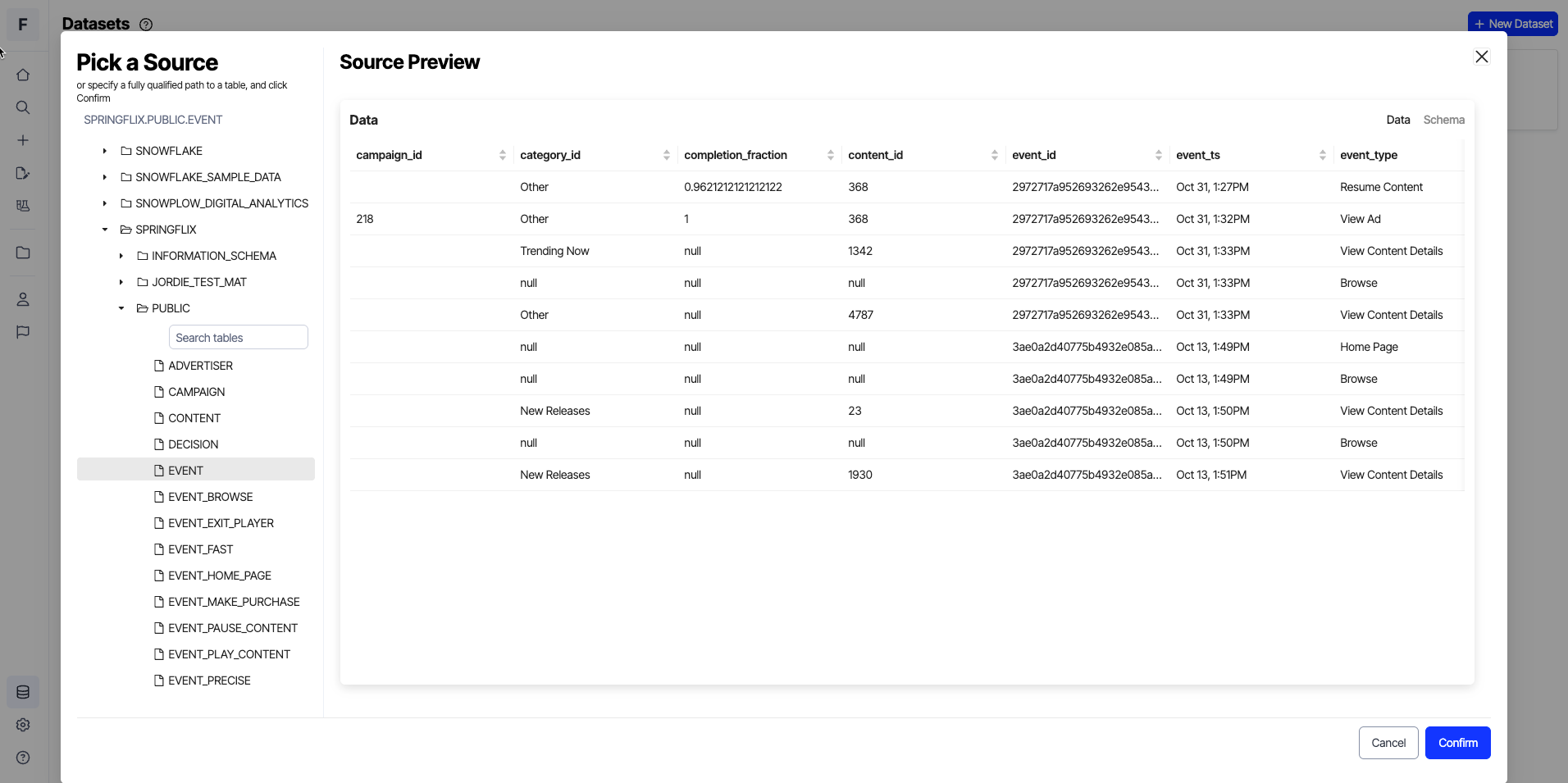Sort by completion_fraction column arrows
Image resolution: width=1568 pixels, height=783 pixels.
pyautogui.click(x=831, y=155)
